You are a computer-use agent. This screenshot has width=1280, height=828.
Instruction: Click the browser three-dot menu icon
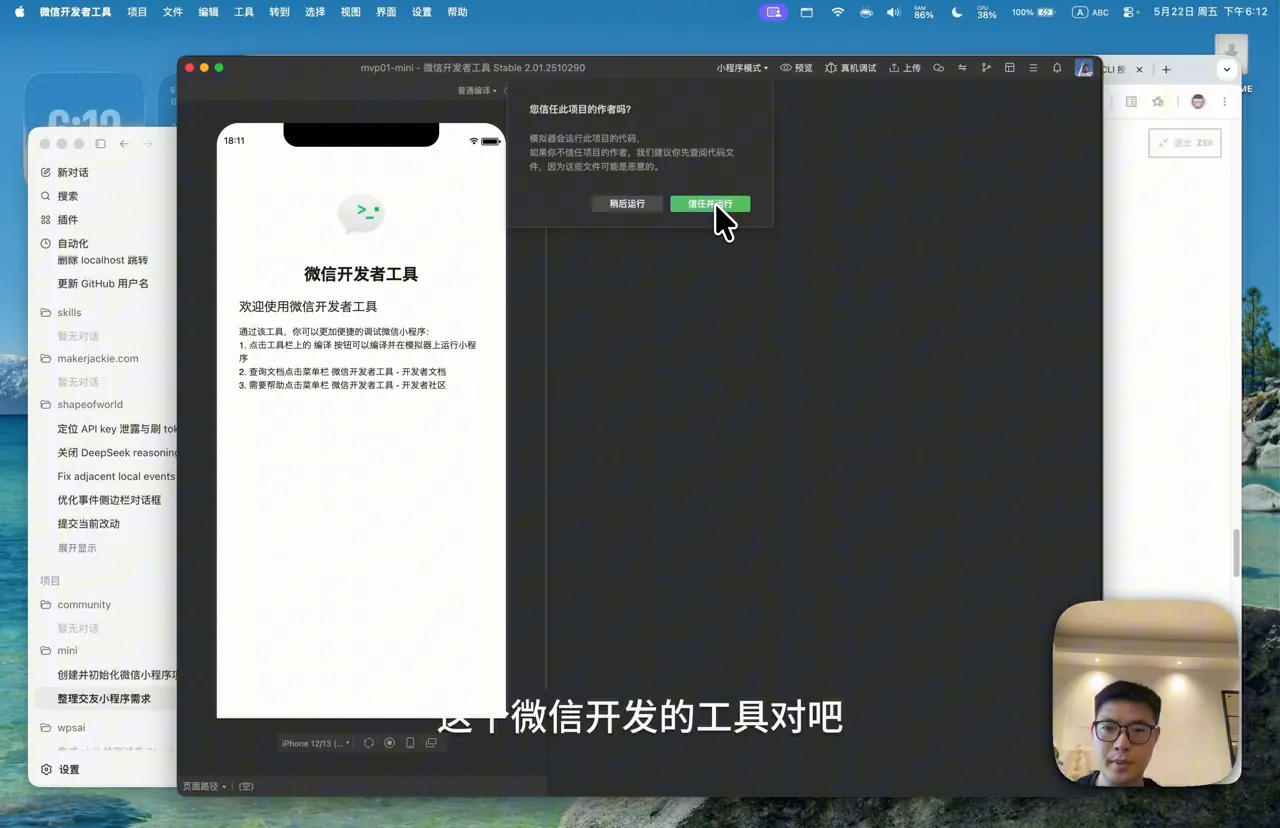[1224, 102]
